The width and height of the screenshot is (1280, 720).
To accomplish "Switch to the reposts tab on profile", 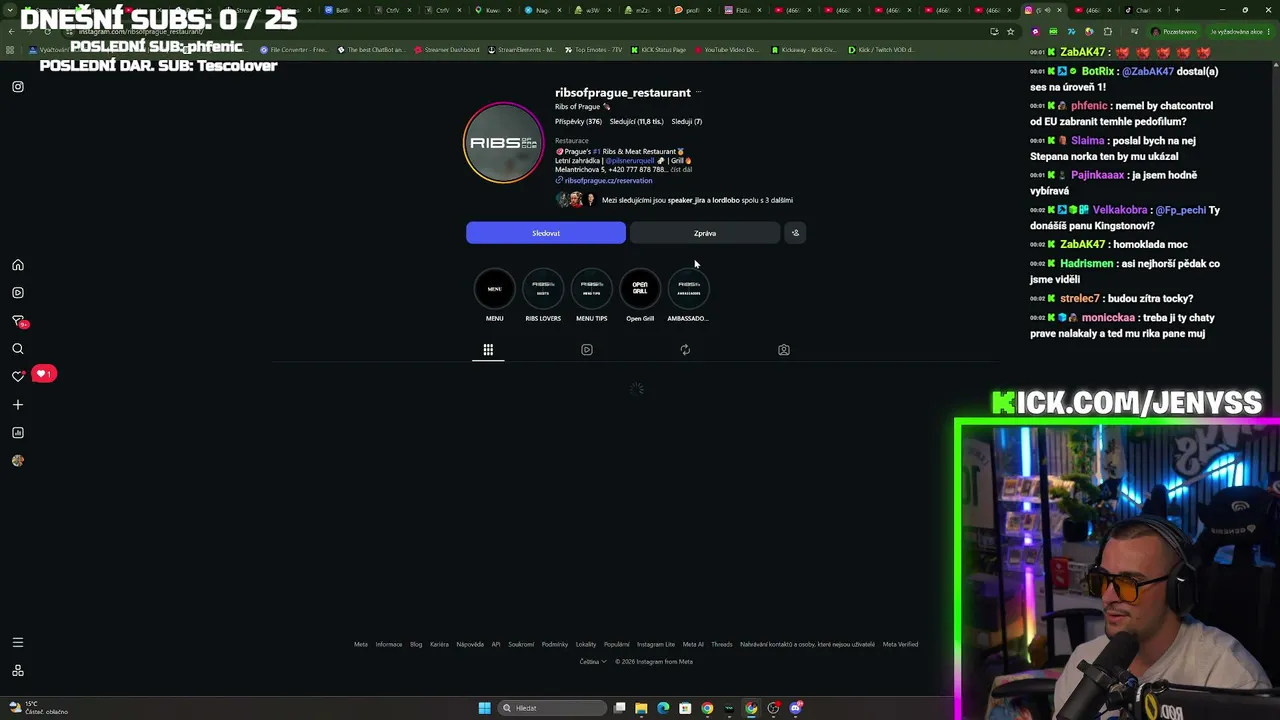I will click(x=685, y=350).
